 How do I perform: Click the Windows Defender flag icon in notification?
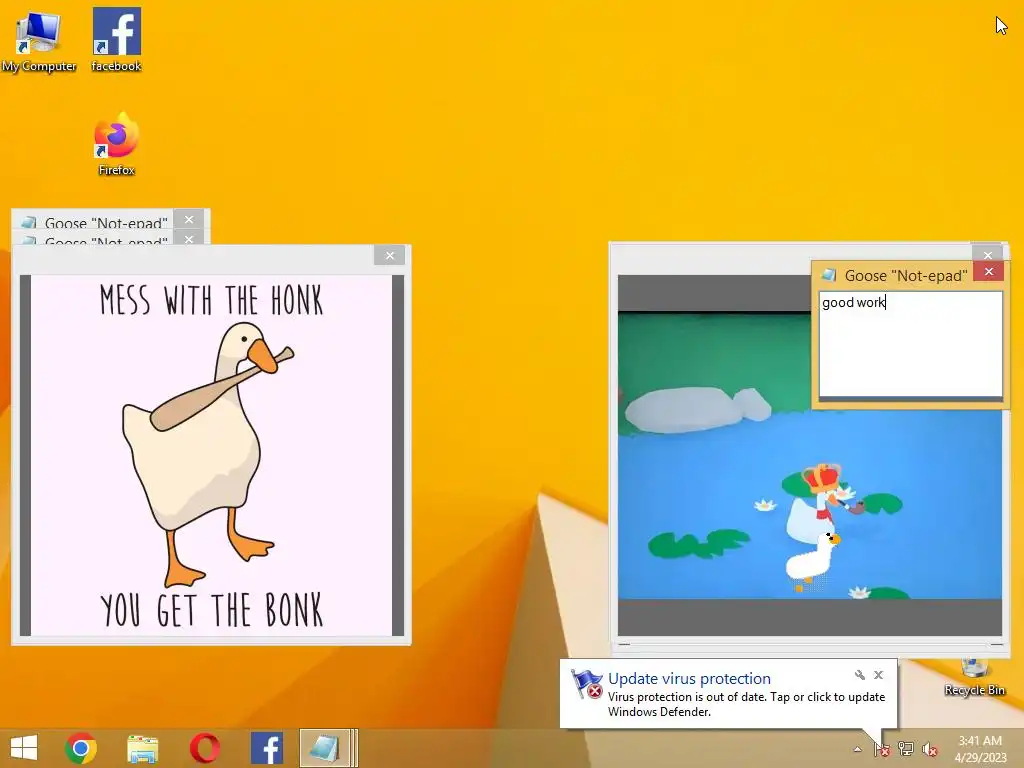586,684
